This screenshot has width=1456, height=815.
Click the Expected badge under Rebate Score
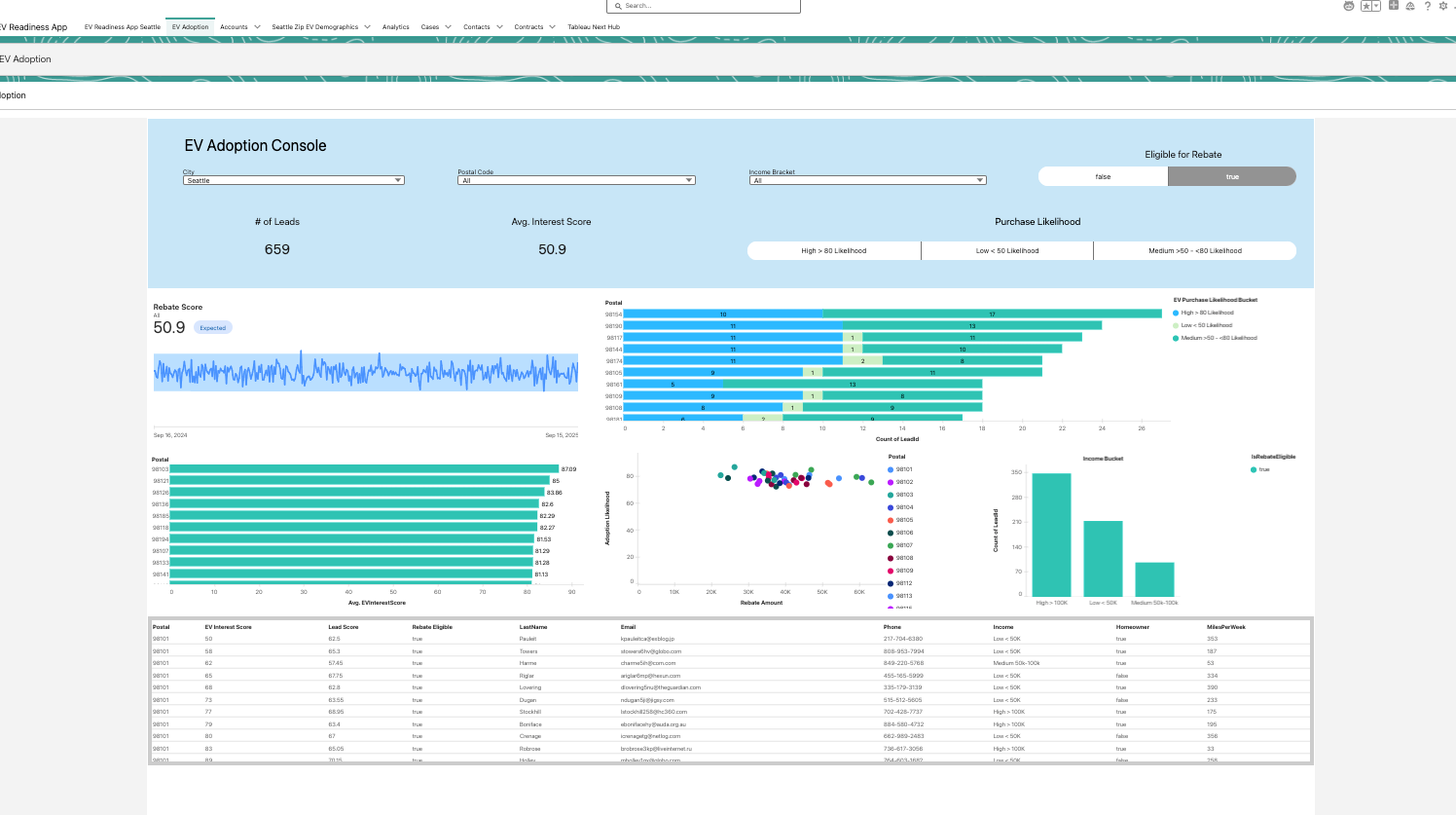[213, 328]
